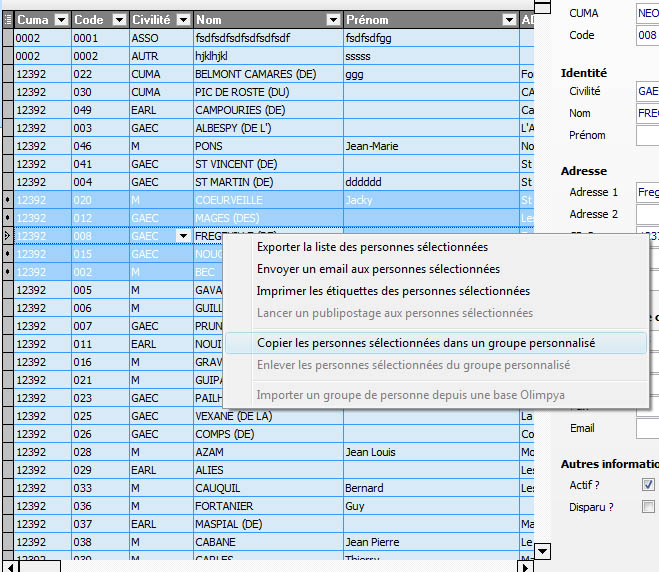Click cell "ALBESPY (DE L')"
Image resolution: width=659 pixels, height=572 pixels.
(x=268, y=128)
